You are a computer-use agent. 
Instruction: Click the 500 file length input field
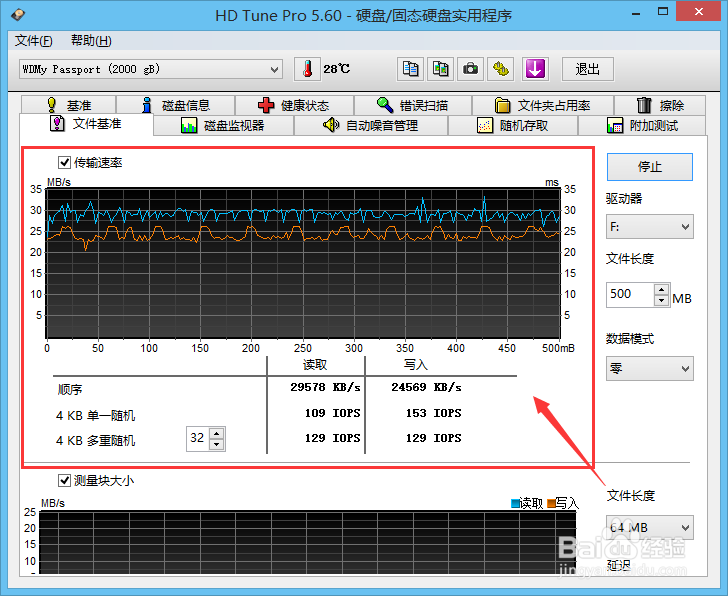630,294
